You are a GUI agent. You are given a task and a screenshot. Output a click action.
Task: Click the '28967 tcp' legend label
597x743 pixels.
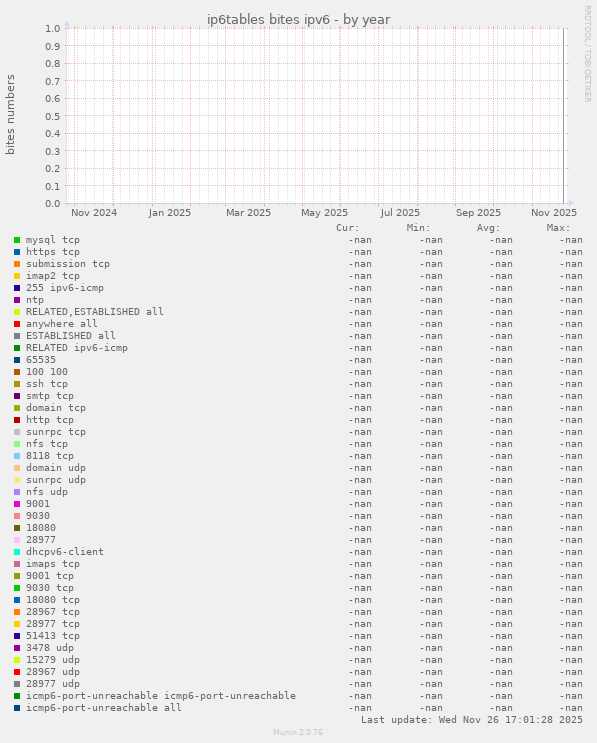53,612
